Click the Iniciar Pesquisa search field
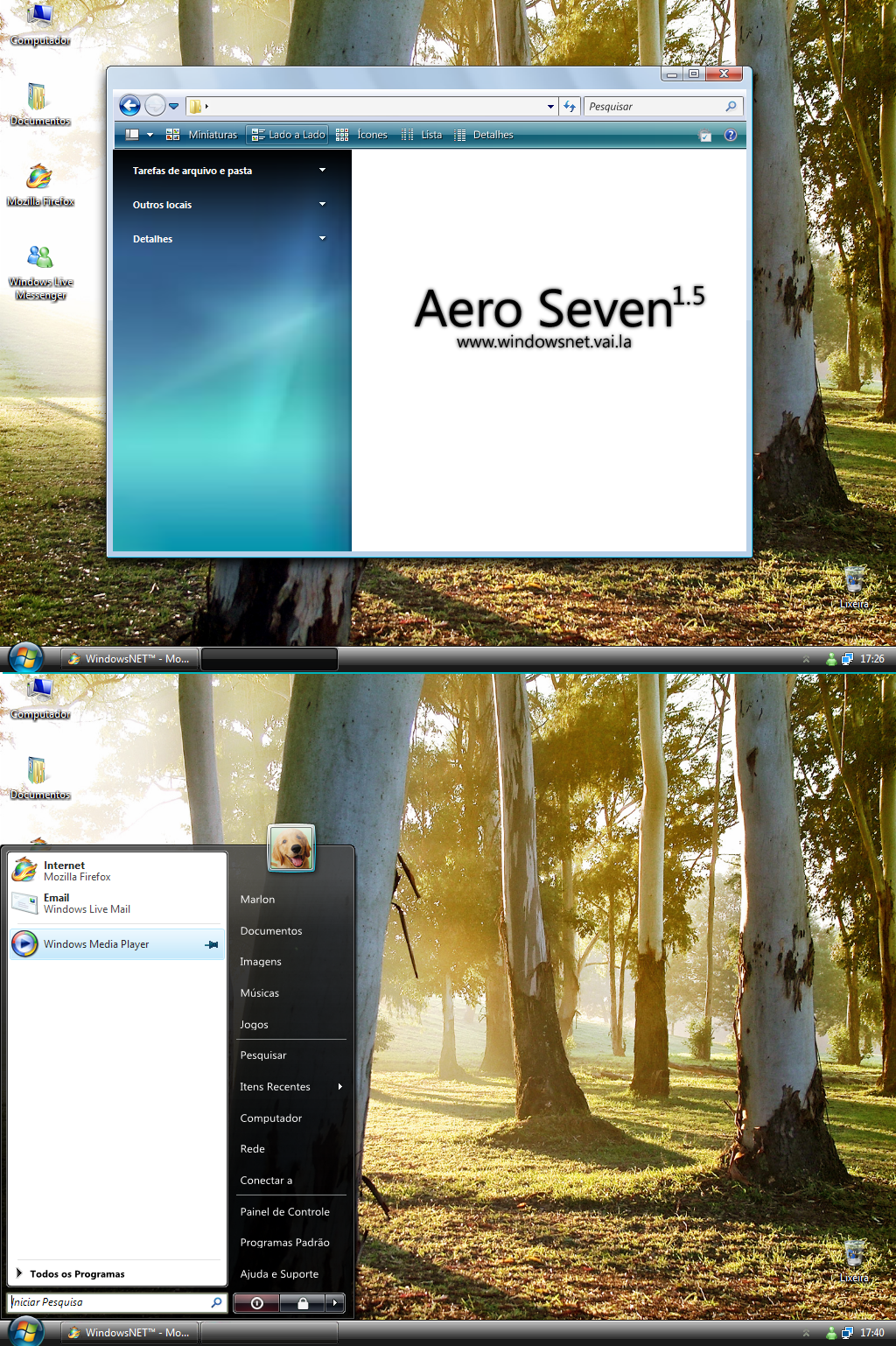Viewport: 896px width, 1346px height. tap(117, 1302)
